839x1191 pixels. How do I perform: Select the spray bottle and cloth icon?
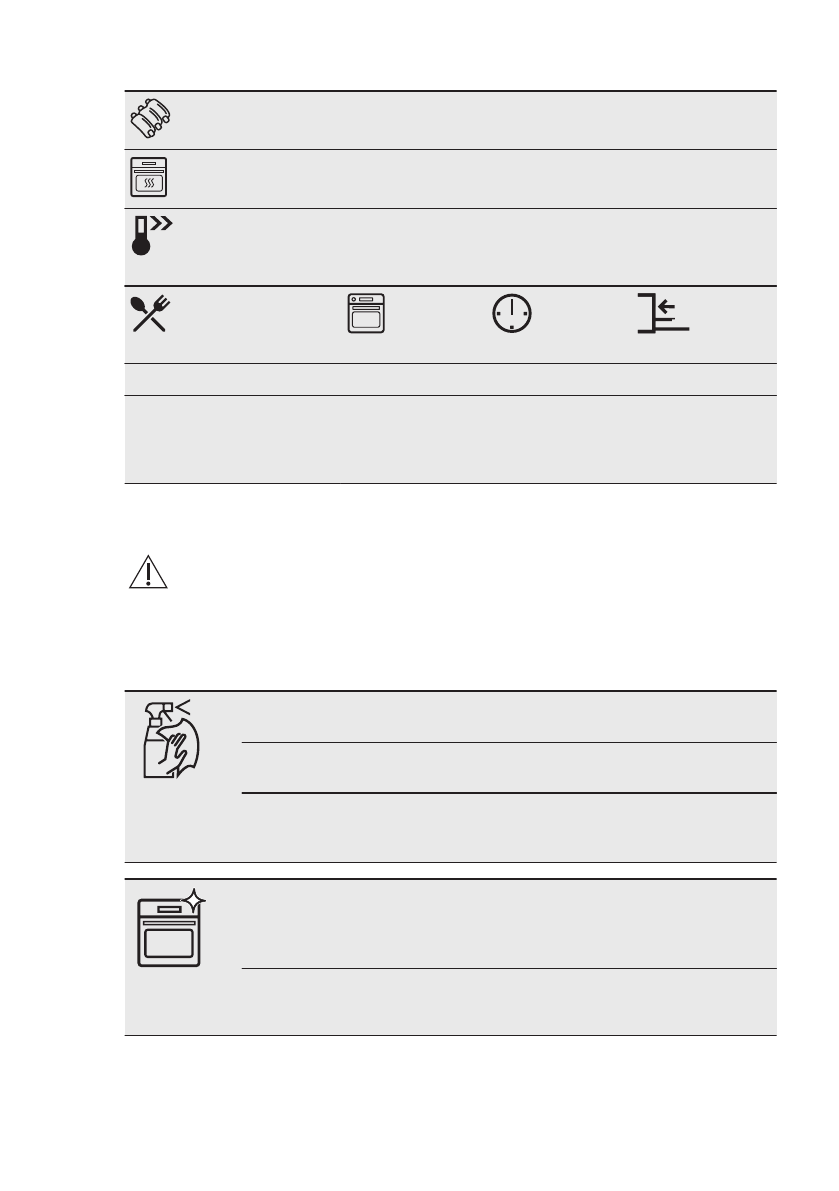[x=170, y=738]
